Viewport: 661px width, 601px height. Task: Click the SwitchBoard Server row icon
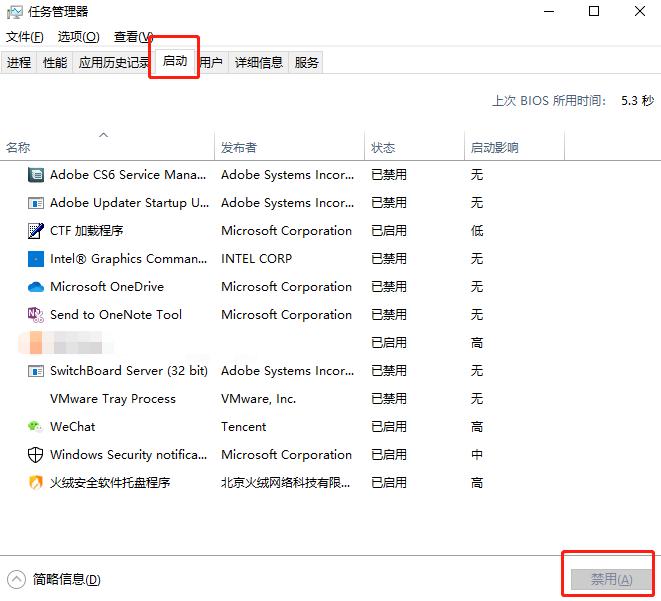(x=36, y=371)
